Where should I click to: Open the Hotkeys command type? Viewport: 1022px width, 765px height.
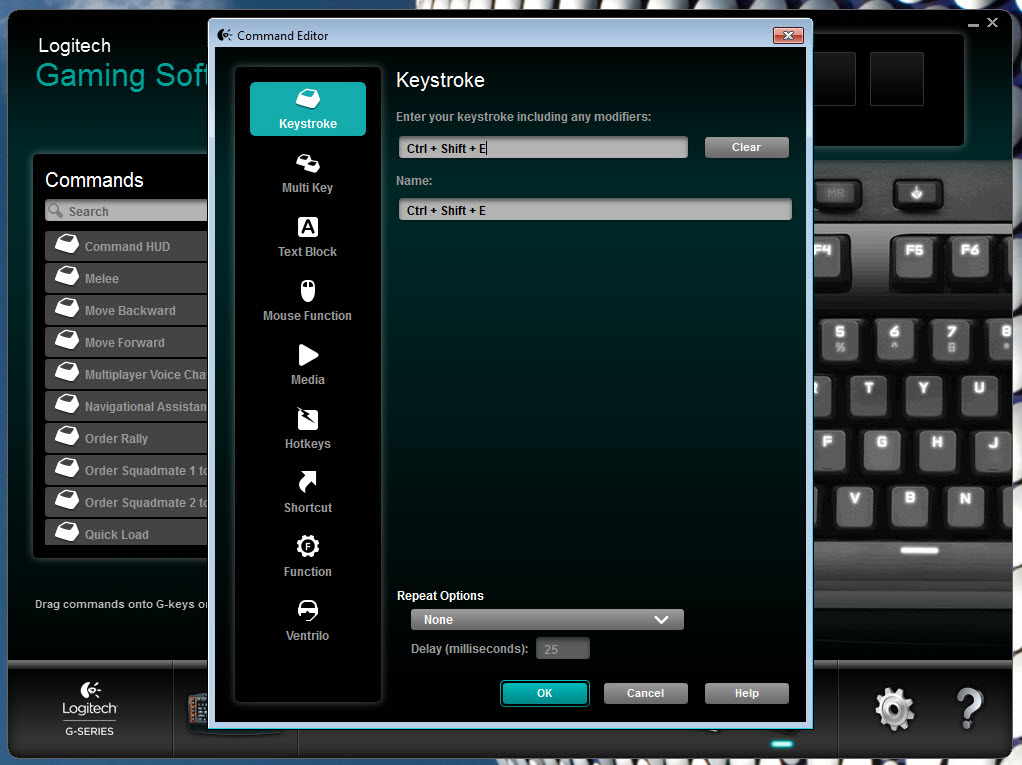(x=308, y=429)
